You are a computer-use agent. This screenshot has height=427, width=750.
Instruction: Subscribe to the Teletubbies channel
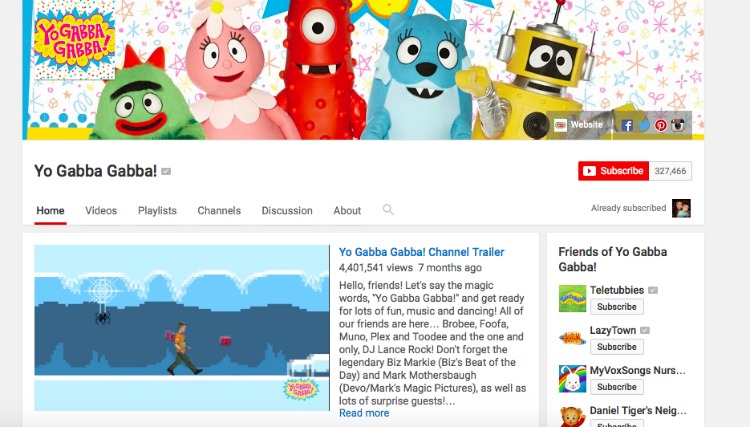pos(617,307)
